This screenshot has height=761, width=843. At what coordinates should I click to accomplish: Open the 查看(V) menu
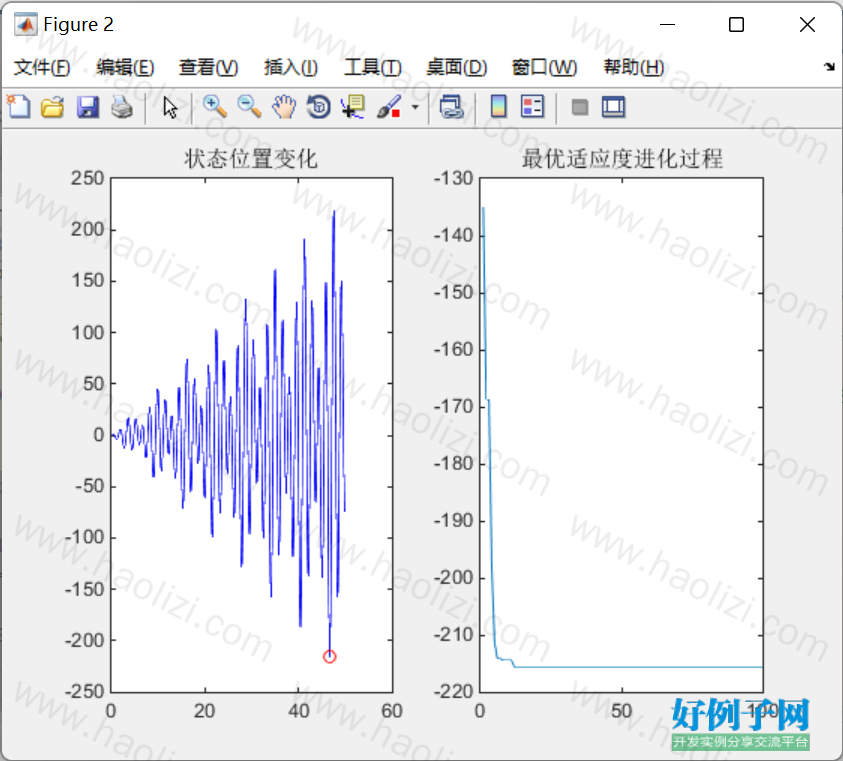coord(209,67)
